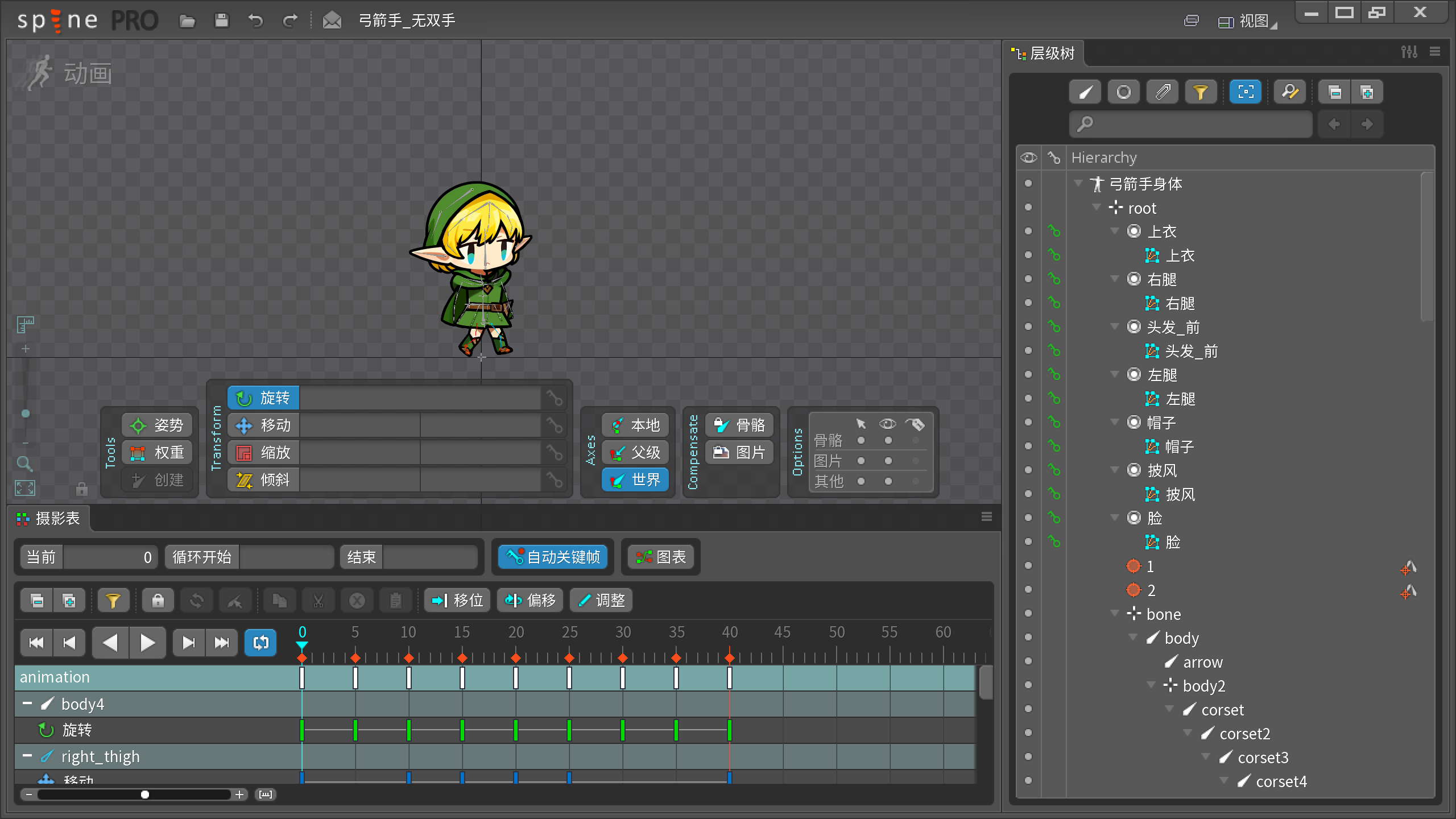Viewport: 1456px width, 819px height.
Task: Click the find-and-replace tool icon in tree
Action: pos(1290,92)
